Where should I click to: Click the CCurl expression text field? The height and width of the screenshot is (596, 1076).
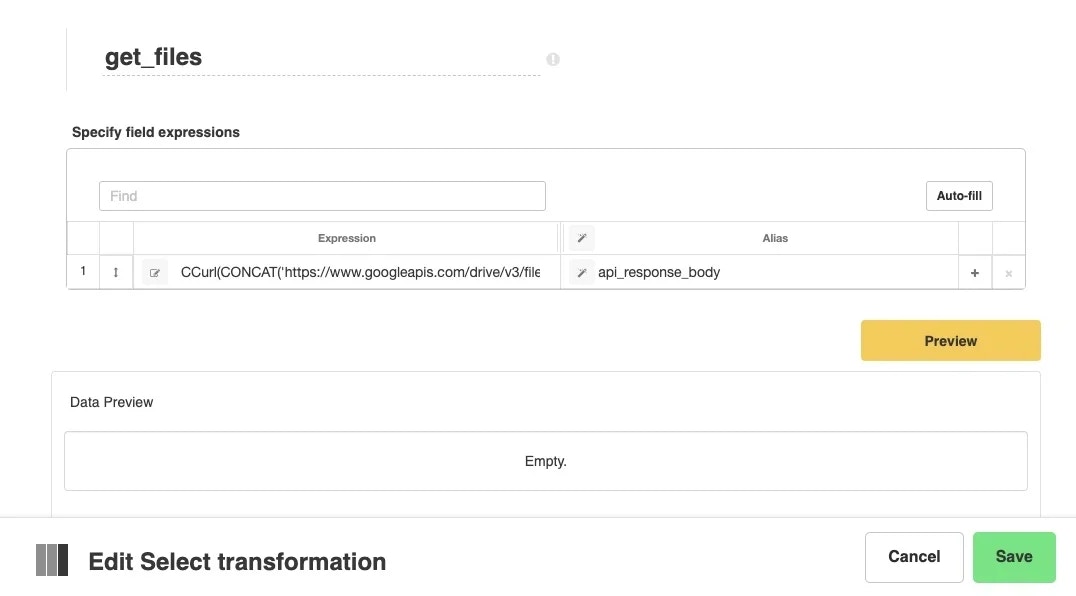point(360,271)
